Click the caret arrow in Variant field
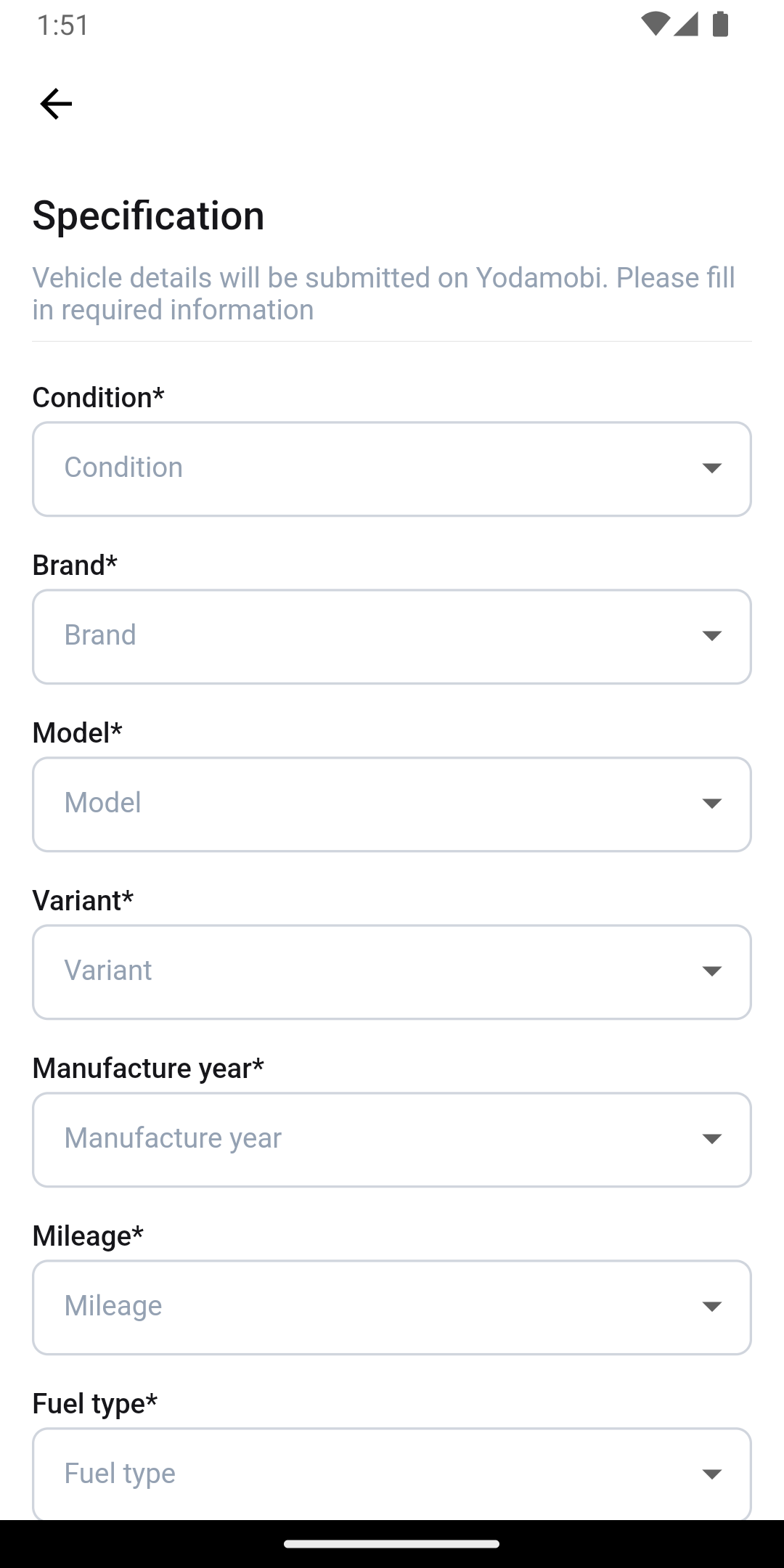Viewport: 784px width, 1568px height. (711, 971)
